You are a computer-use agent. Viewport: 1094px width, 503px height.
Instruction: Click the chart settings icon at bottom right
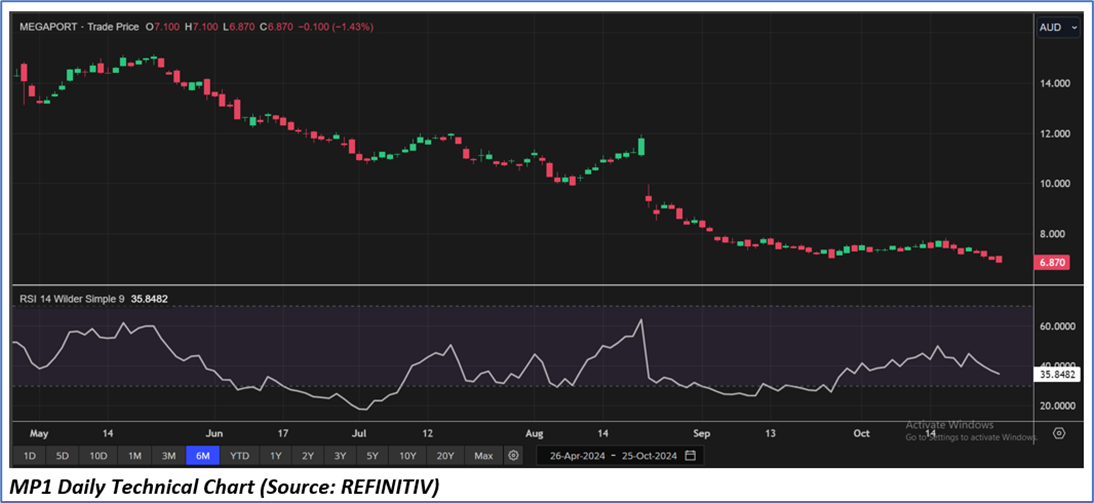coord(1059,433)
